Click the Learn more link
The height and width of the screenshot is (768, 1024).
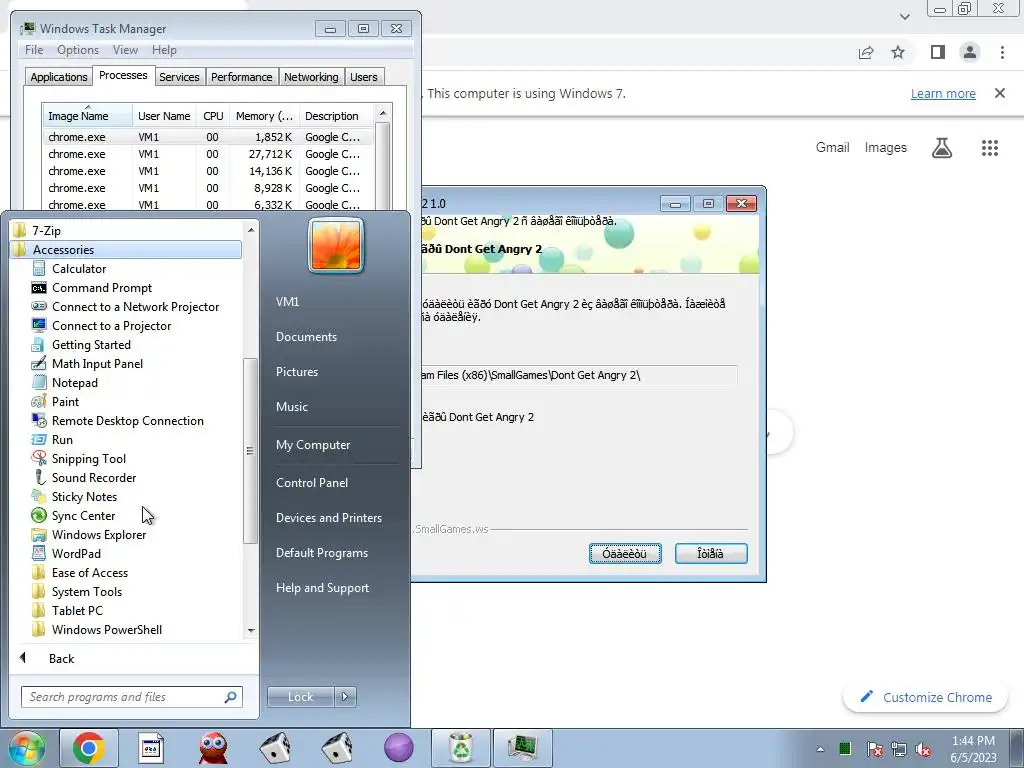pyautogui.click(x=942, y=93)
